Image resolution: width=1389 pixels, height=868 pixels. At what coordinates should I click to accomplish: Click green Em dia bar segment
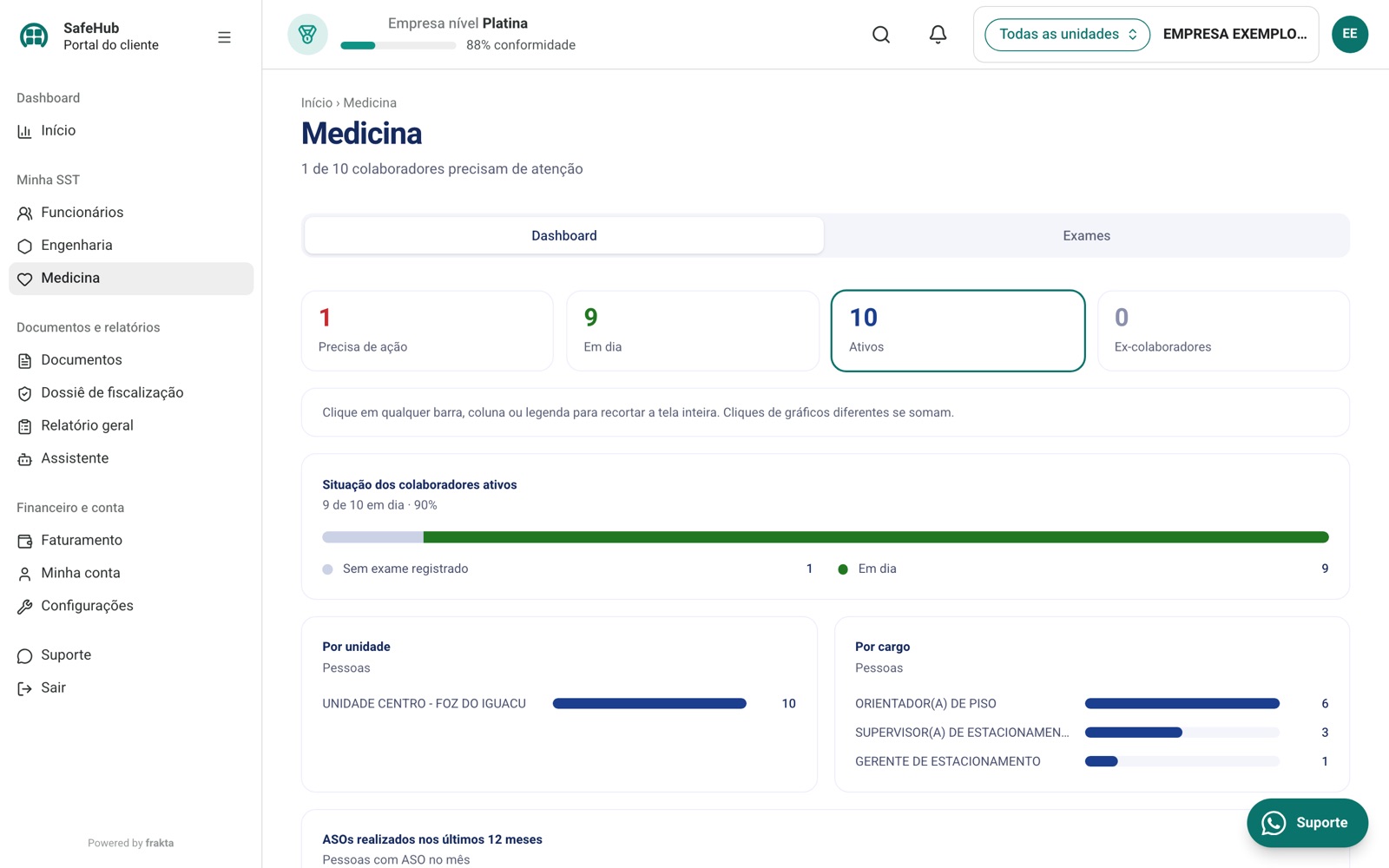[876, 537]
